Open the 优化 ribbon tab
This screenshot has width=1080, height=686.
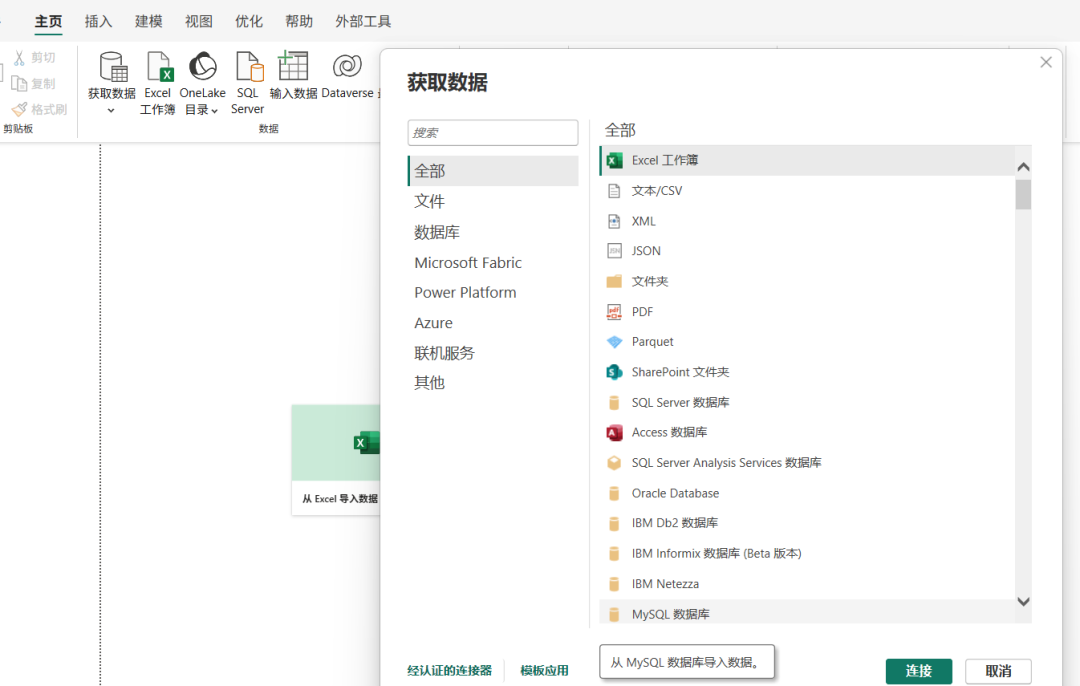[249, 21]
